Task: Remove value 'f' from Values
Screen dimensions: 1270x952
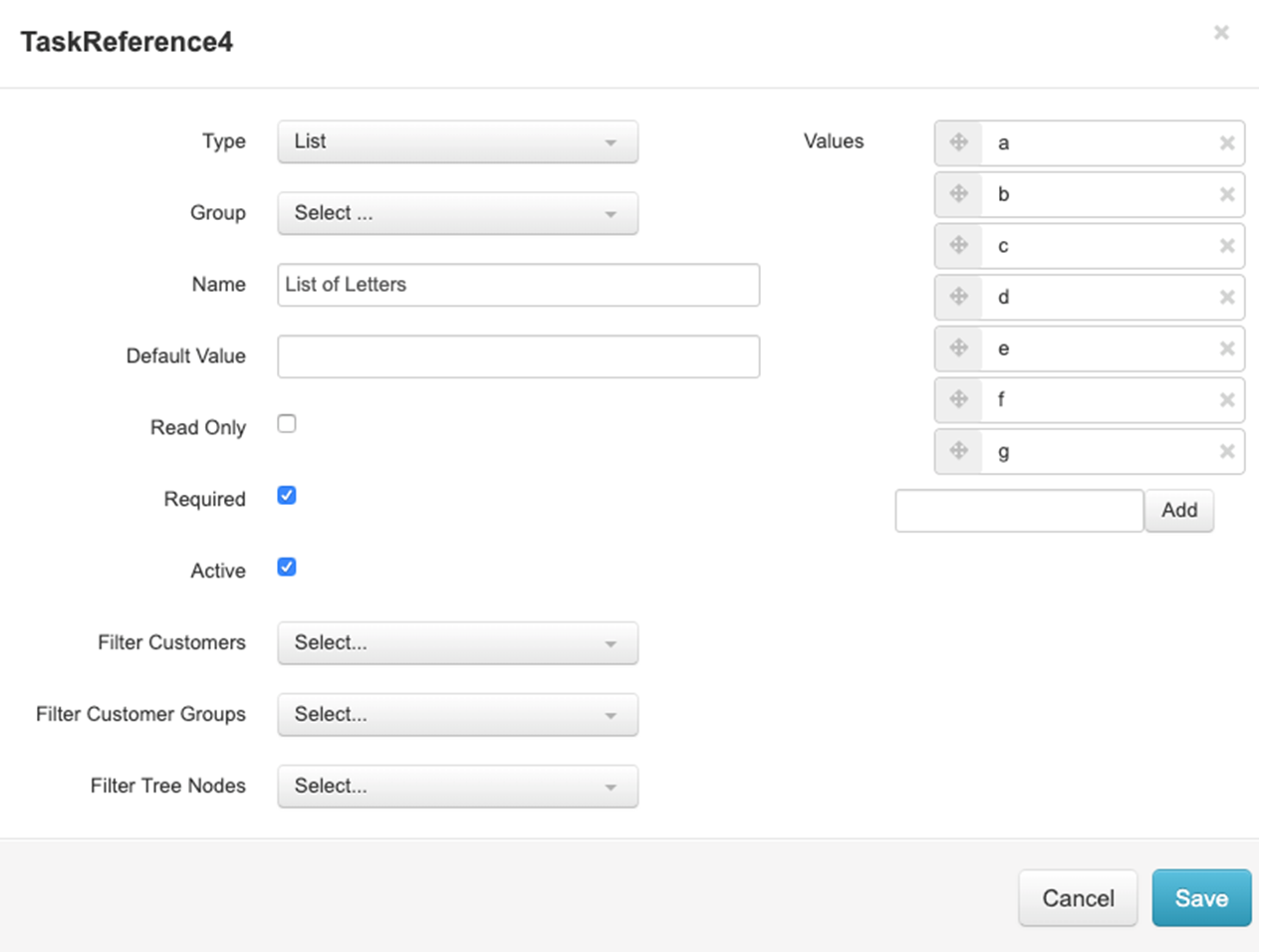Action: (1227, 399)
